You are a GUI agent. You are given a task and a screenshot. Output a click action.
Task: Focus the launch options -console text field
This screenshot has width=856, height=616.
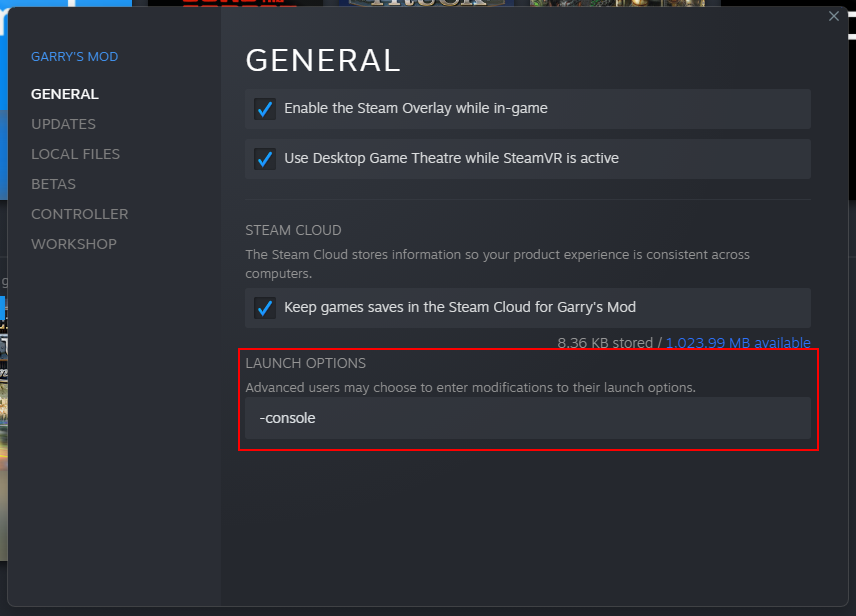click(x=528, y=418)
